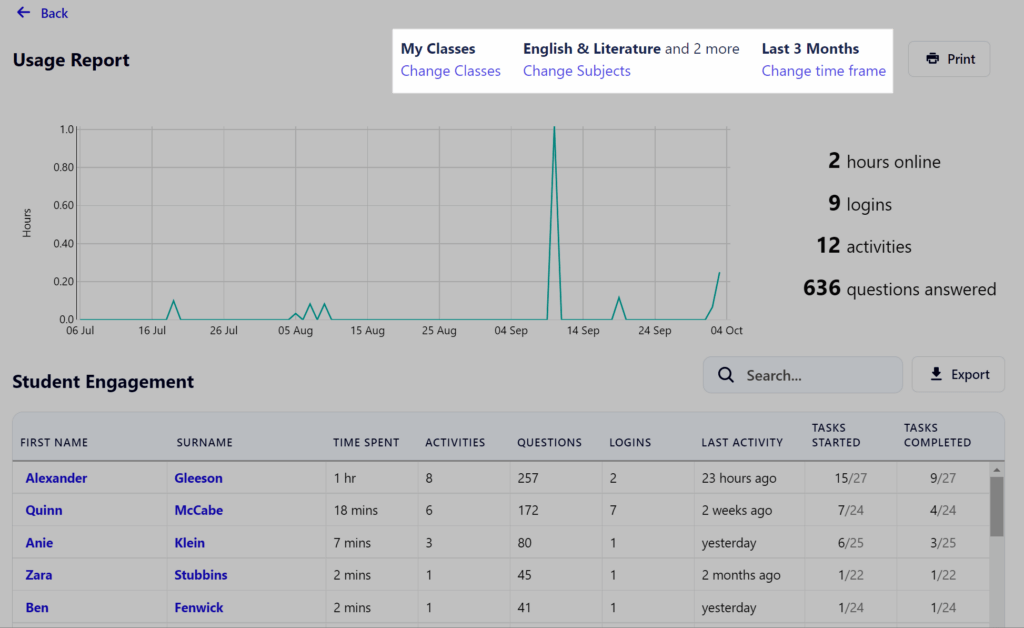Click the 'Last 3 Months' filter heading
This screenshot has height=628, width=1024.
click(810, 48)
